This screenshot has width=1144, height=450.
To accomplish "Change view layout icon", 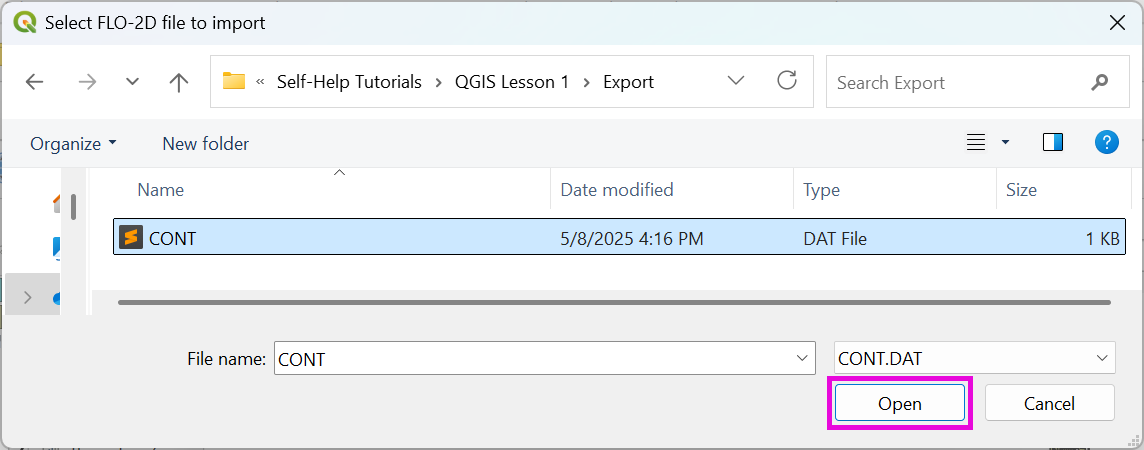I will pos(976,143).
